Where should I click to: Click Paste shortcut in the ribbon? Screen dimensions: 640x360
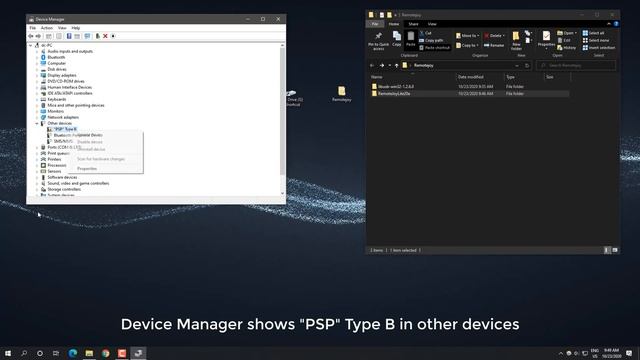[x=434, y=48]
